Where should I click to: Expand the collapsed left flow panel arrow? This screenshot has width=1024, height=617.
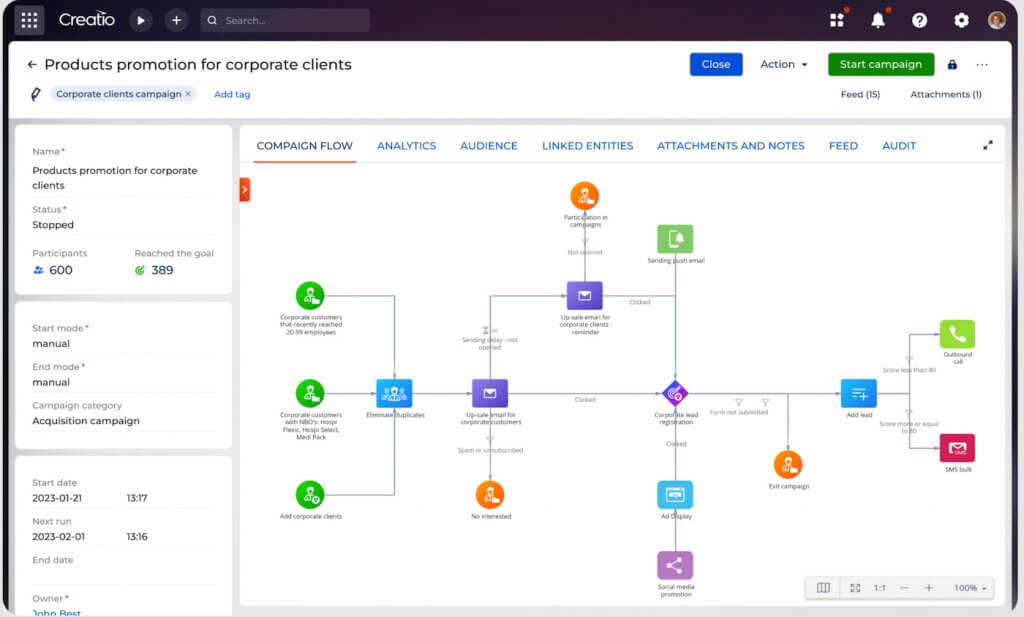tap(244, 189)
